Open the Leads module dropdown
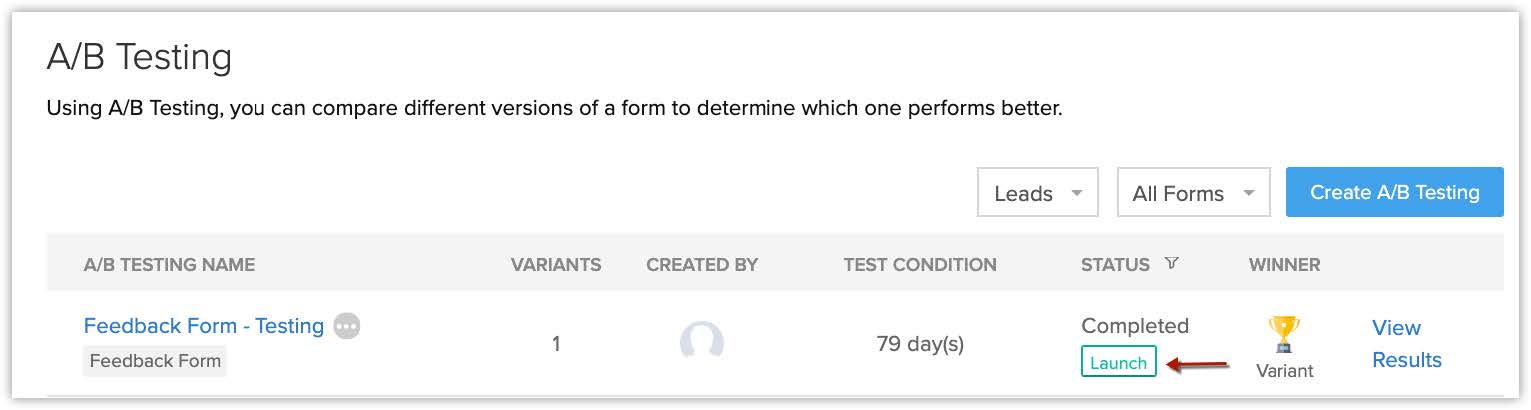 [x=1037, y=193]
